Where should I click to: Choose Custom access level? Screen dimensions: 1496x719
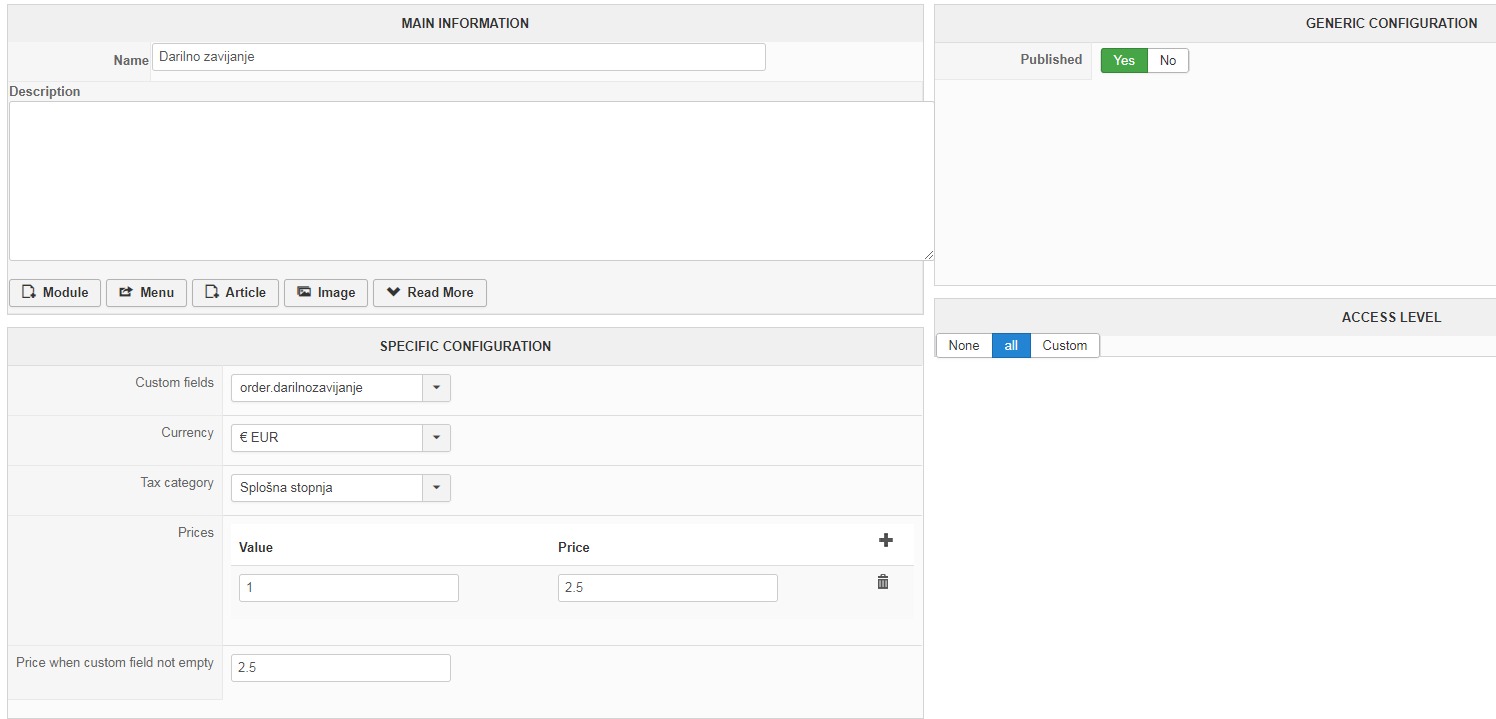coord(1064,346)
